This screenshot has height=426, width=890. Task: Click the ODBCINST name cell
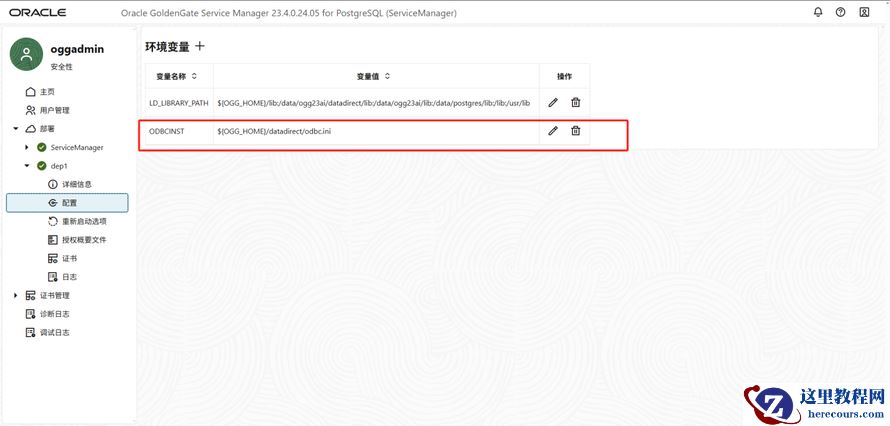point(179,131)
